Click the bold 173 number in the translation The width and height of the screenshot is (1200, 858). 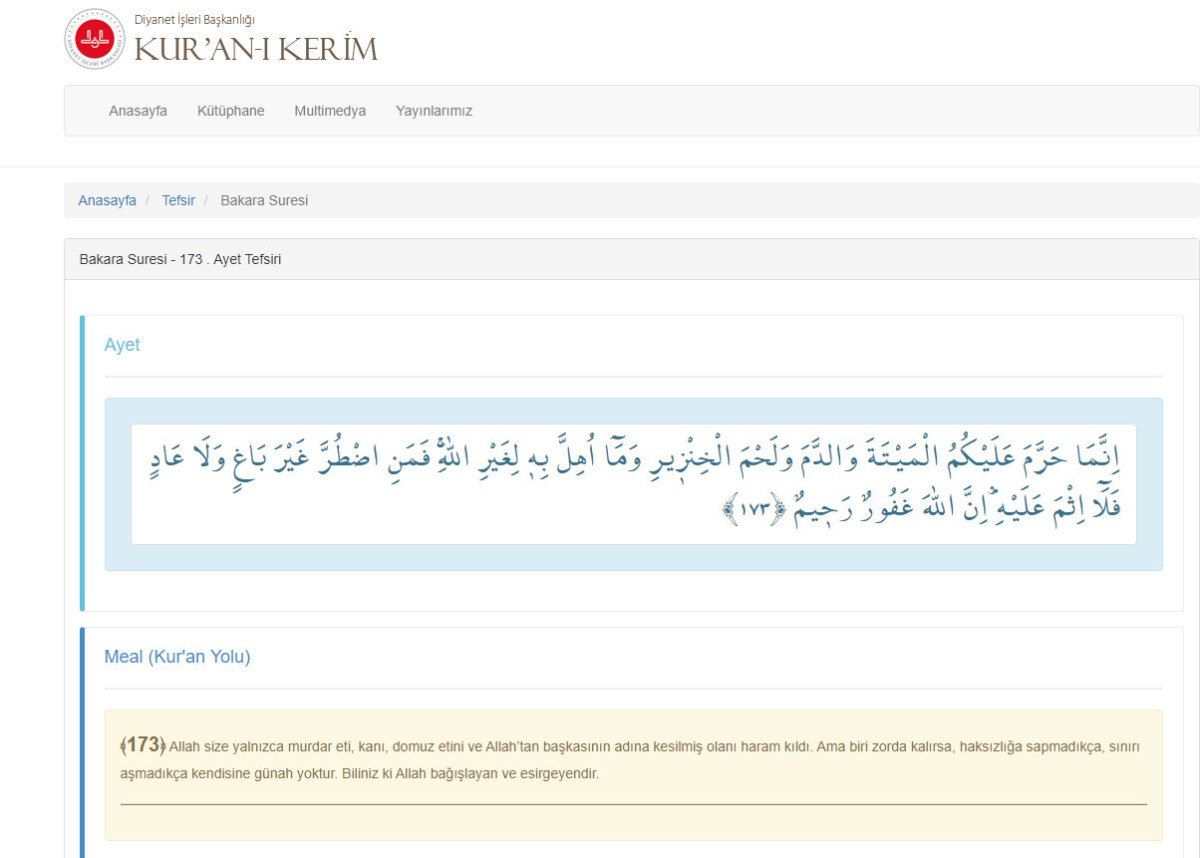(x=143, y=745)
